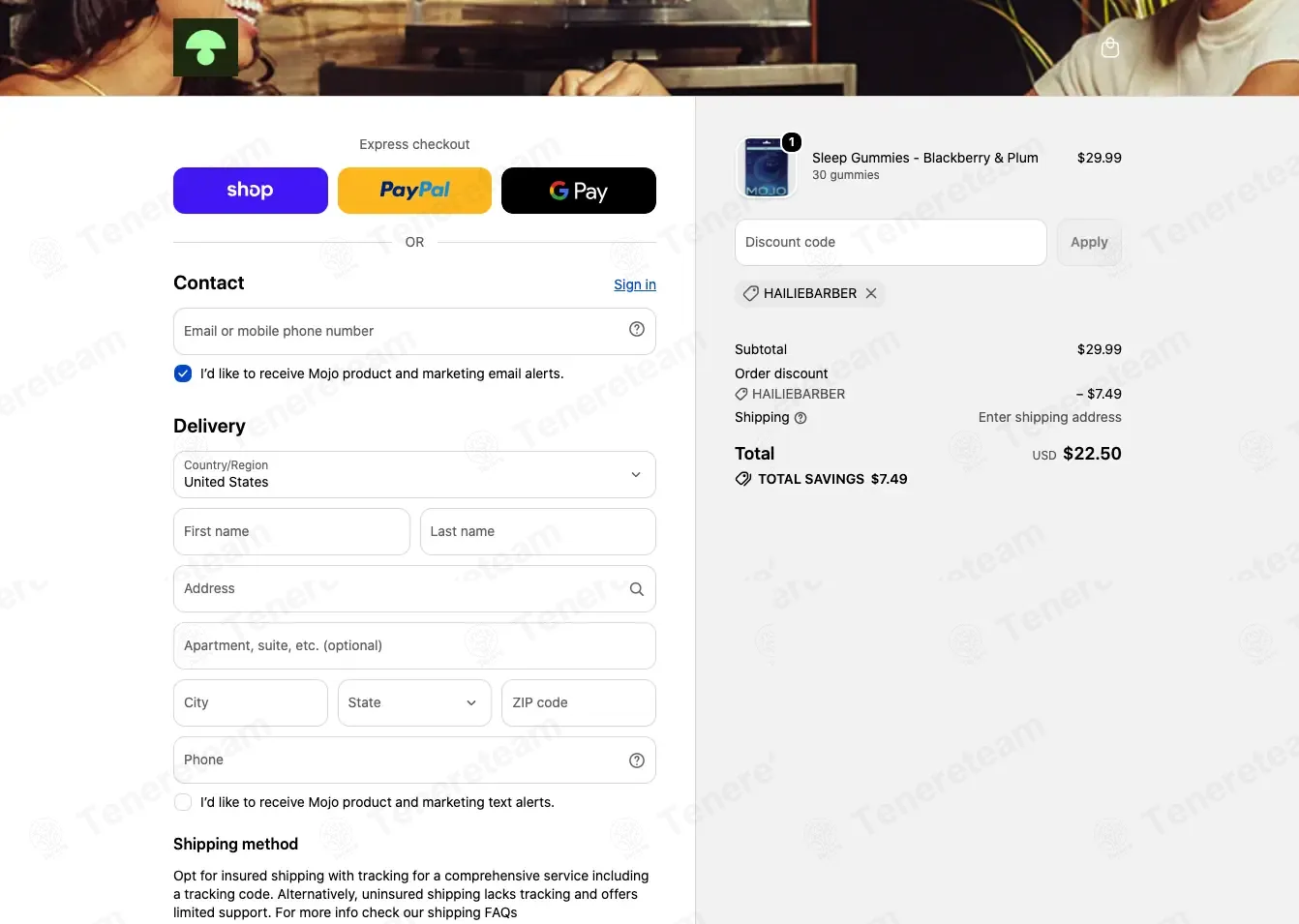Open the shopping bag cart icon
1299x924 pixels.
pyautogui.click(x=1110, y=47)
